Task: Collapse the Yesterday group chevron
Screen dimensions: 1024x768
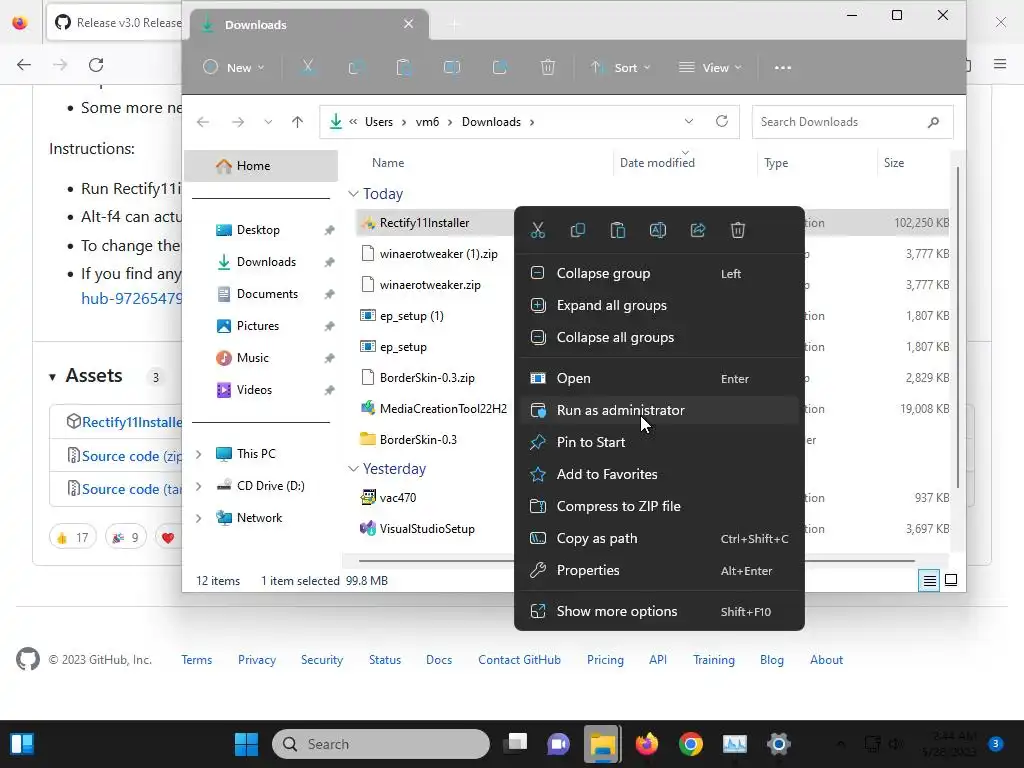Action: (353, 469)
